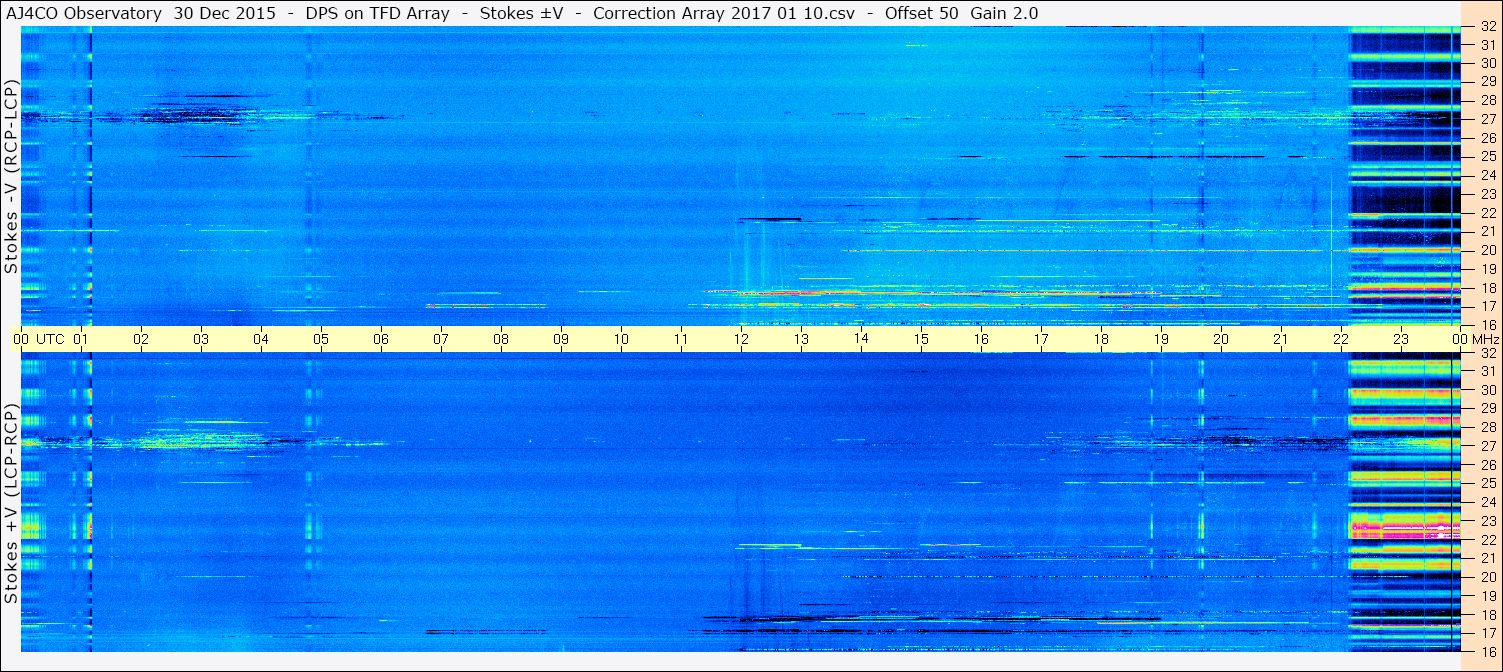This screenshot has width=1503, height=672.
Task: Click the 07 UTC hour label
Action: 441,339
